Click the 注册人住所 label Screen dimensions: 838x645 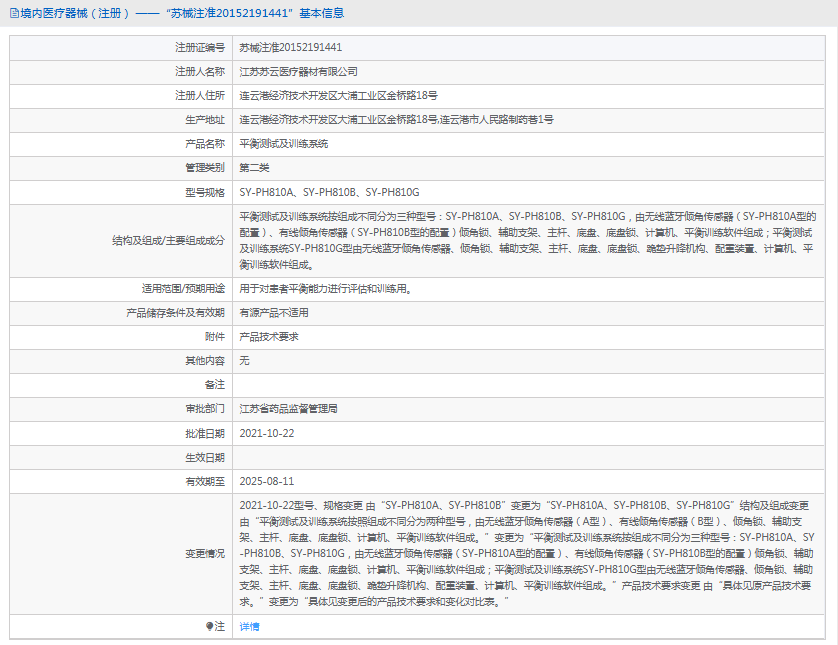point(200,96)
